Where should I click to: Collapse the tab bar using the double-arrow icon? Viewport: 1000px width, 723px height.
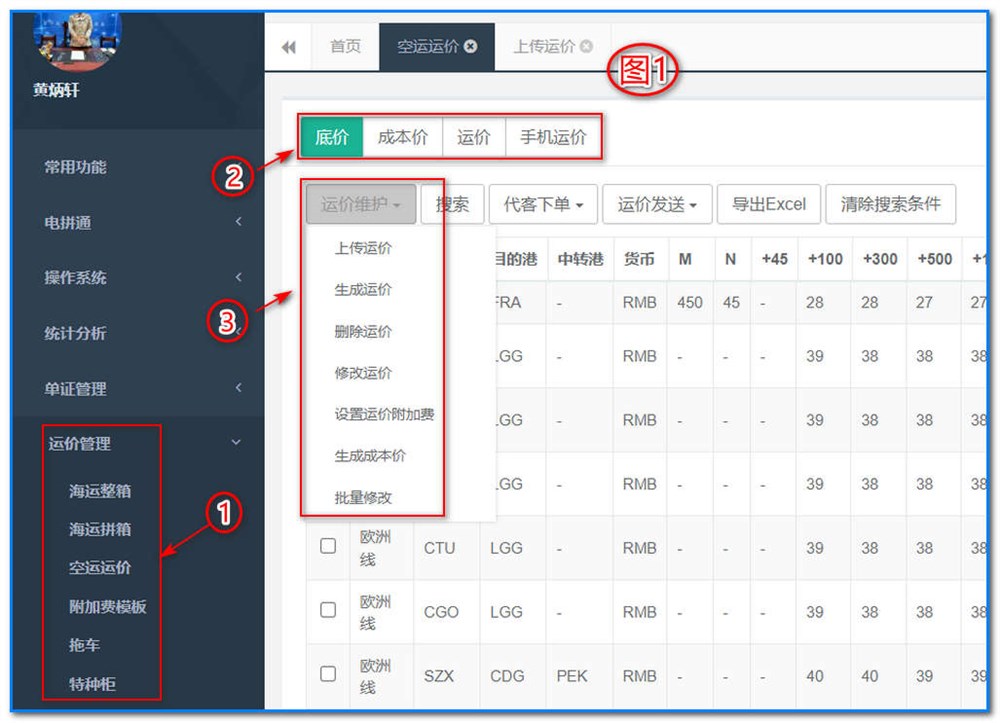pos(289,46)
